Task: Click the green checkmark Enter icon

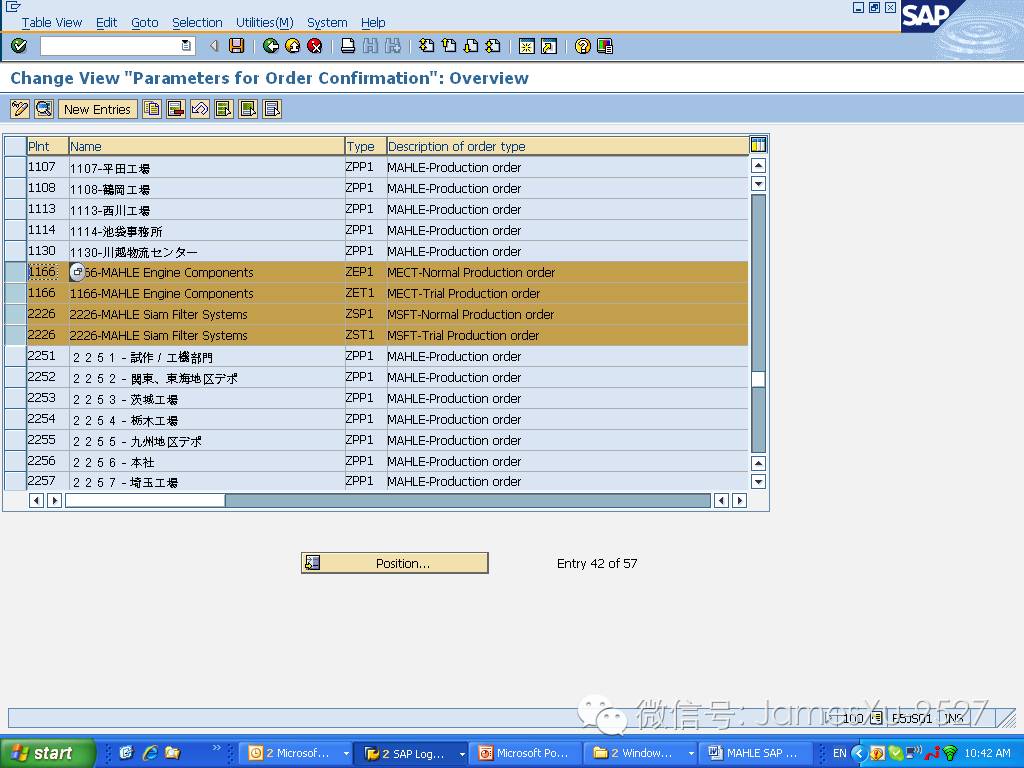Action: pos(19,46)
